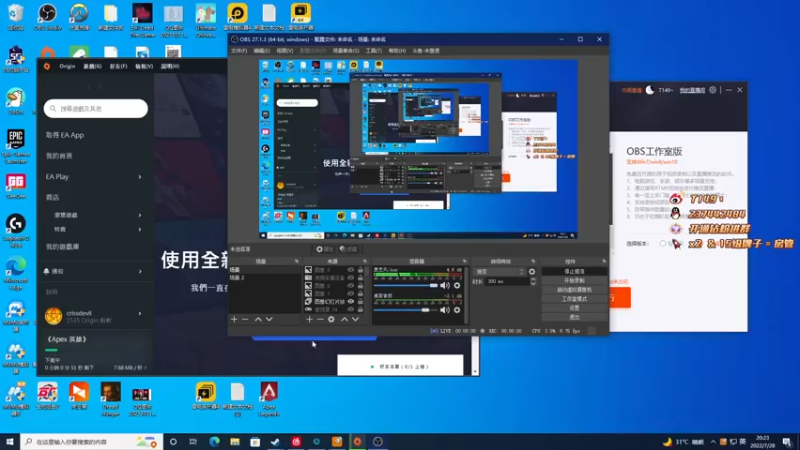The width and height of the screenshot is (800, 450).
Task: Open 场景集合(S) menu in OBS
Action: pyautogui.click(x=346, y=51)
